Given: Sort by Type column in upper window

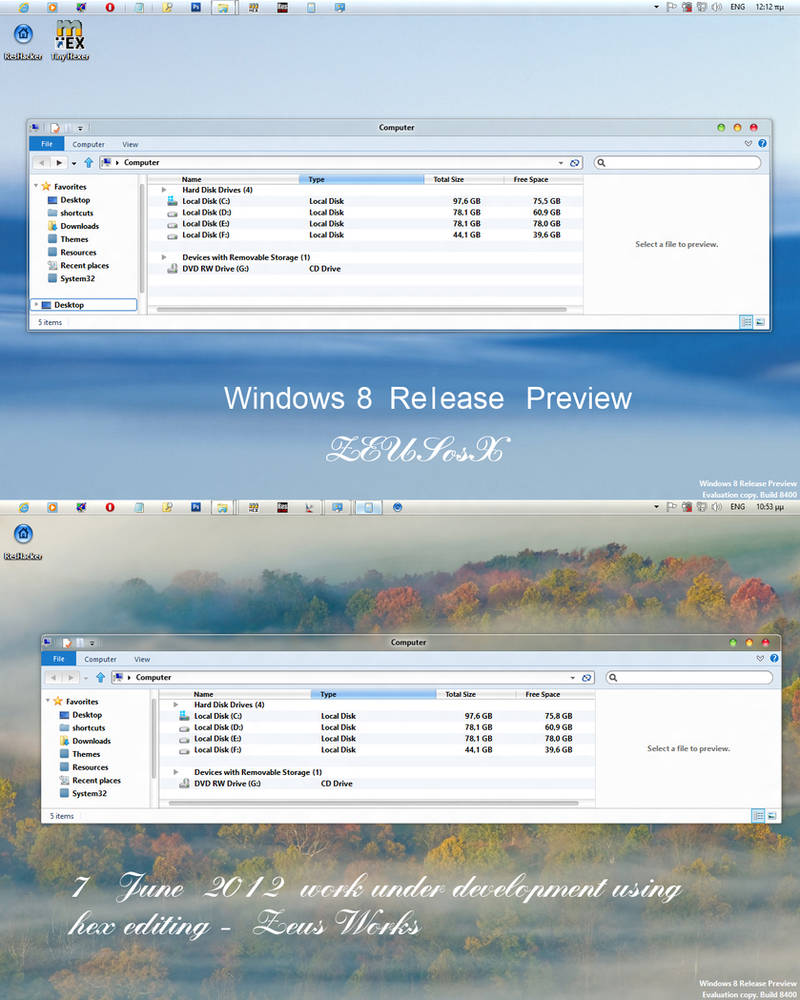Looking at the screenshot, I should coord(361,179).
